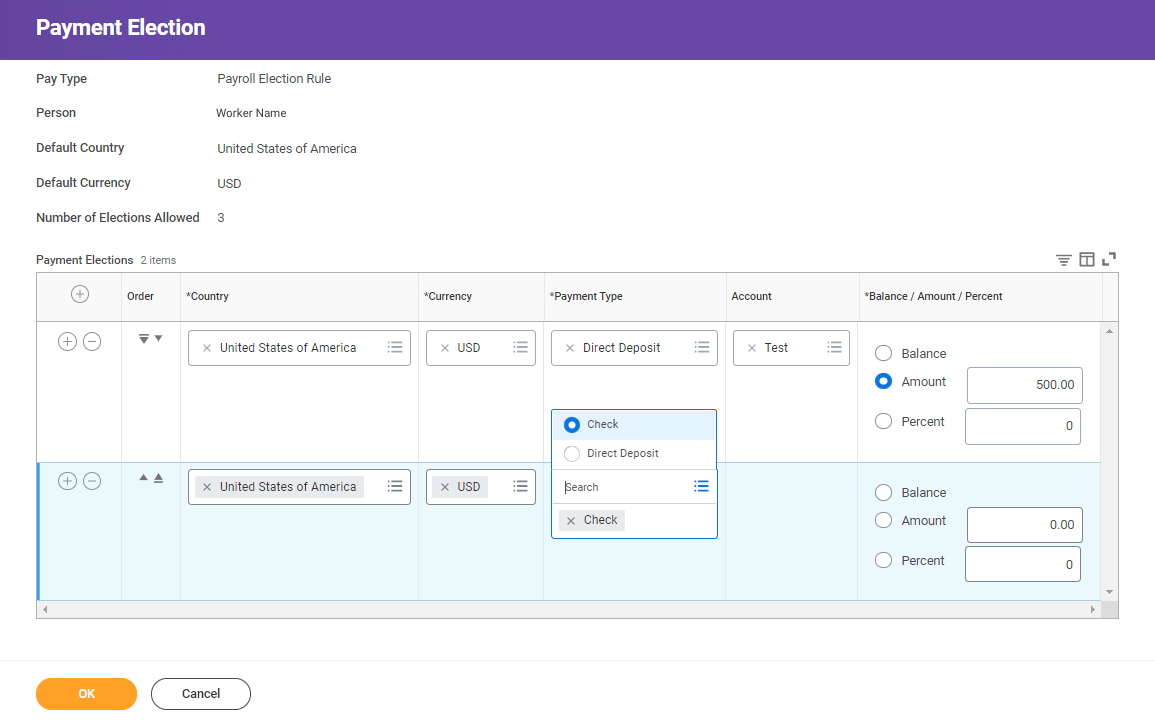The height and width of the screenshot is (726, 1155).
Task: Click the OK button
Action: (86, 693)
